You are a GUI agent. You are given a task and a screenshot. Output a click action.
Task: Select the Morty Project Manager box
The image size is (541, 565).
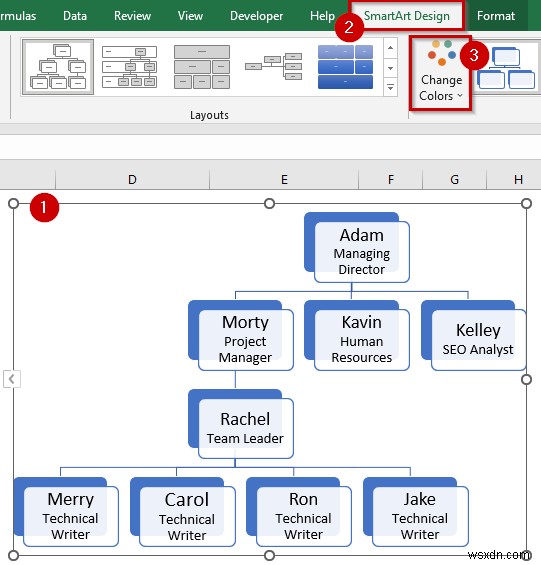(x=245, y=339)
